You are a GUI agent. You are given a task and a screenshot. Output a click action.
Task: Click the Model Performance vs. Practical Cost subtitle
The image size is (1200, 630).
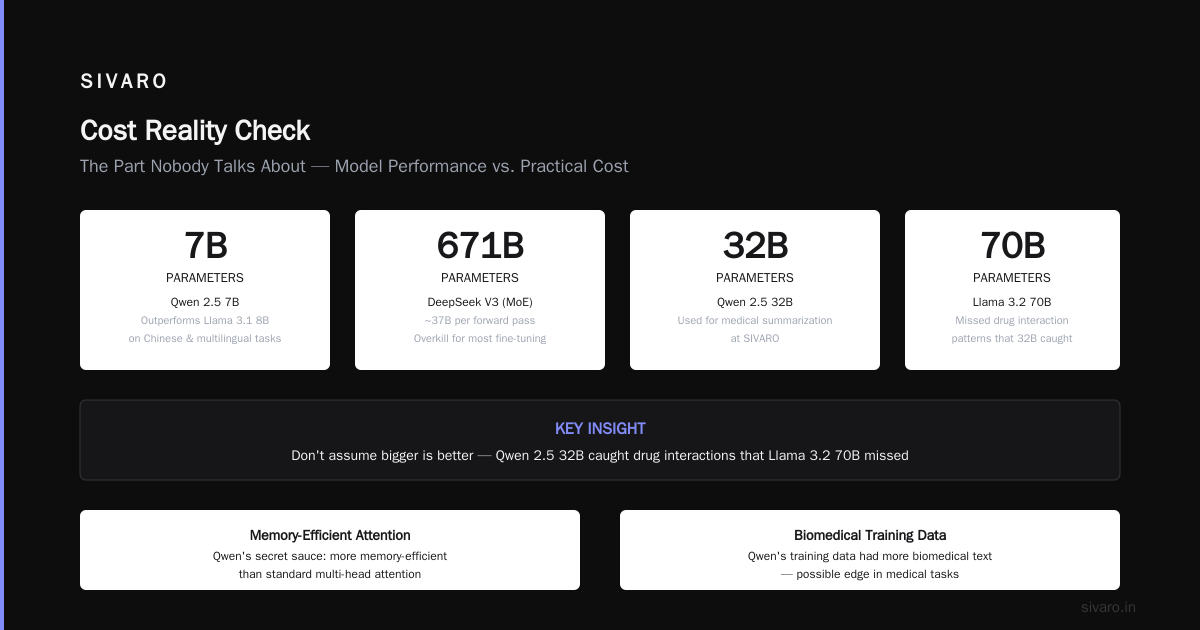click(x=354, y=166)
